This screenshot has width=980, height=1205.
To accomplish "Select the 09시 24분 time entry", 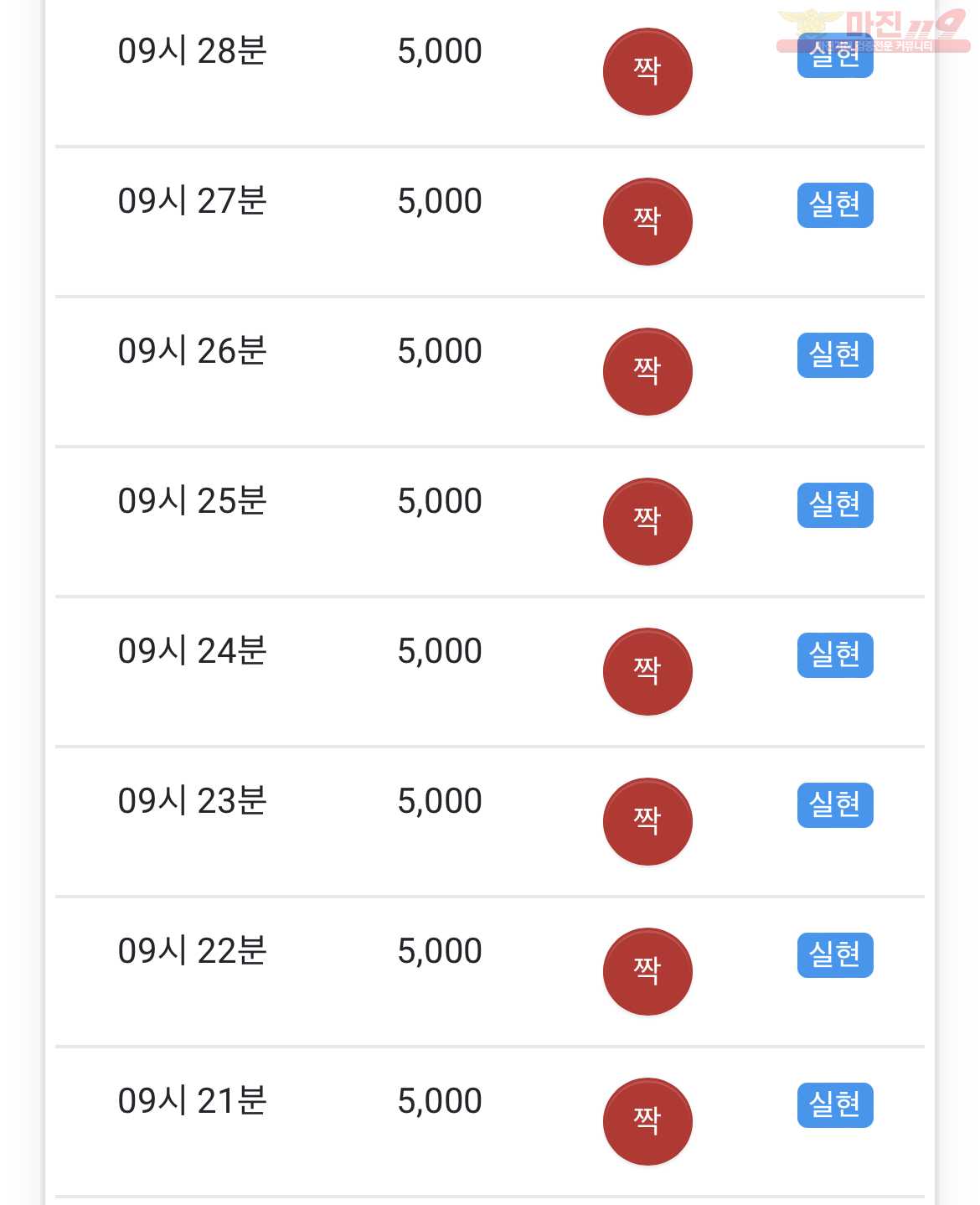I will [192, 651].
